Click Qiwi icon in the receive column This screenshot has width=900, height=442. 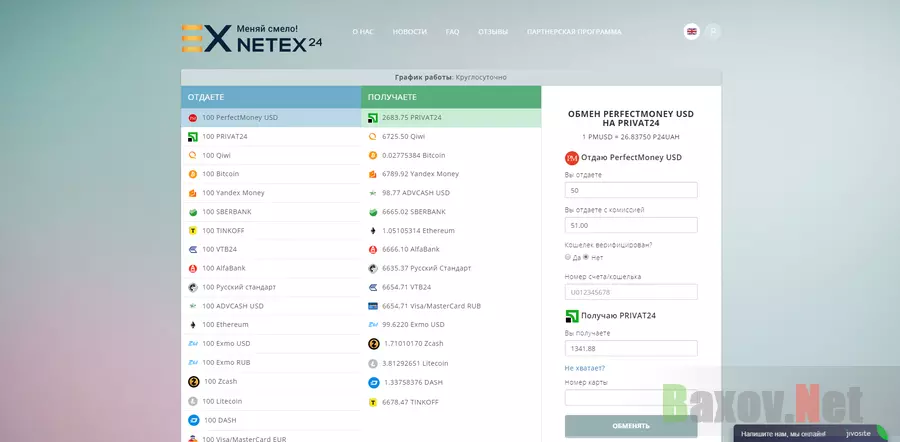pyautogui.click(x=373, y=137)
